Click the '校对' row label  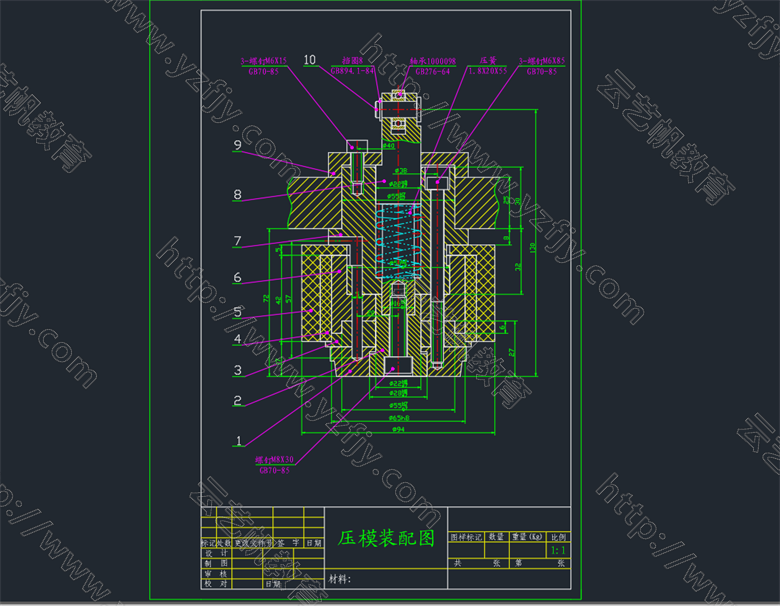[216, 584]
